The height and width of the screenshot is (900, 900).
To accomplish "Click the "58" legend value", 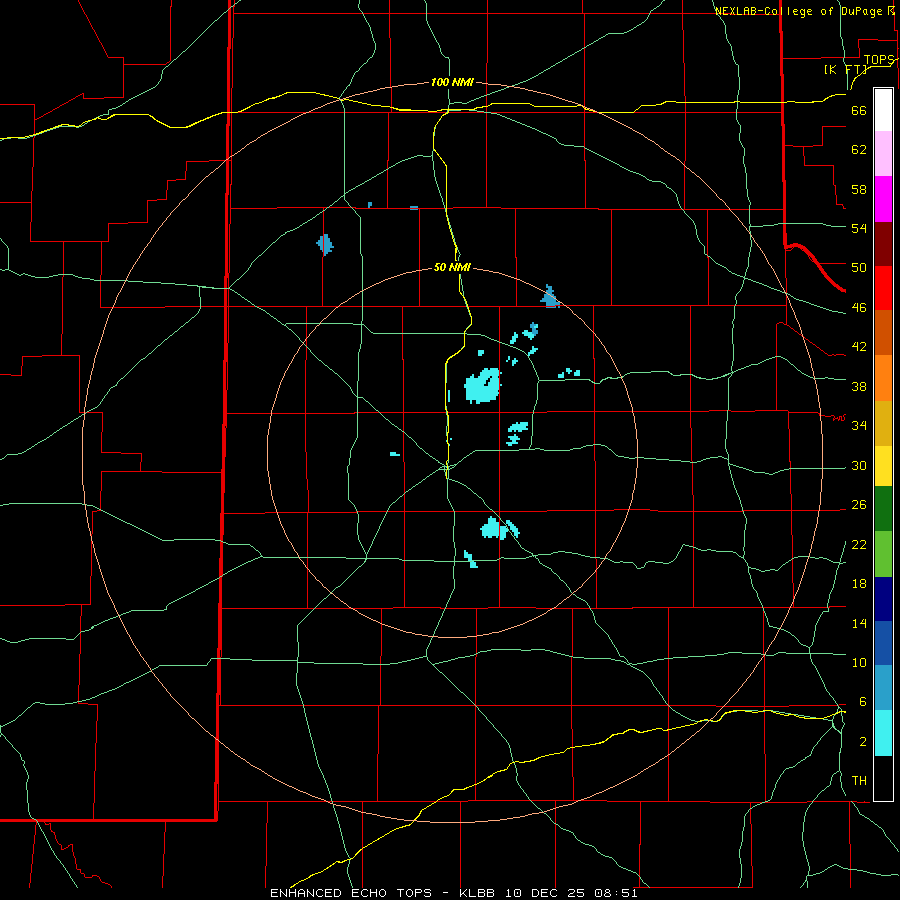I will (859, 189).
